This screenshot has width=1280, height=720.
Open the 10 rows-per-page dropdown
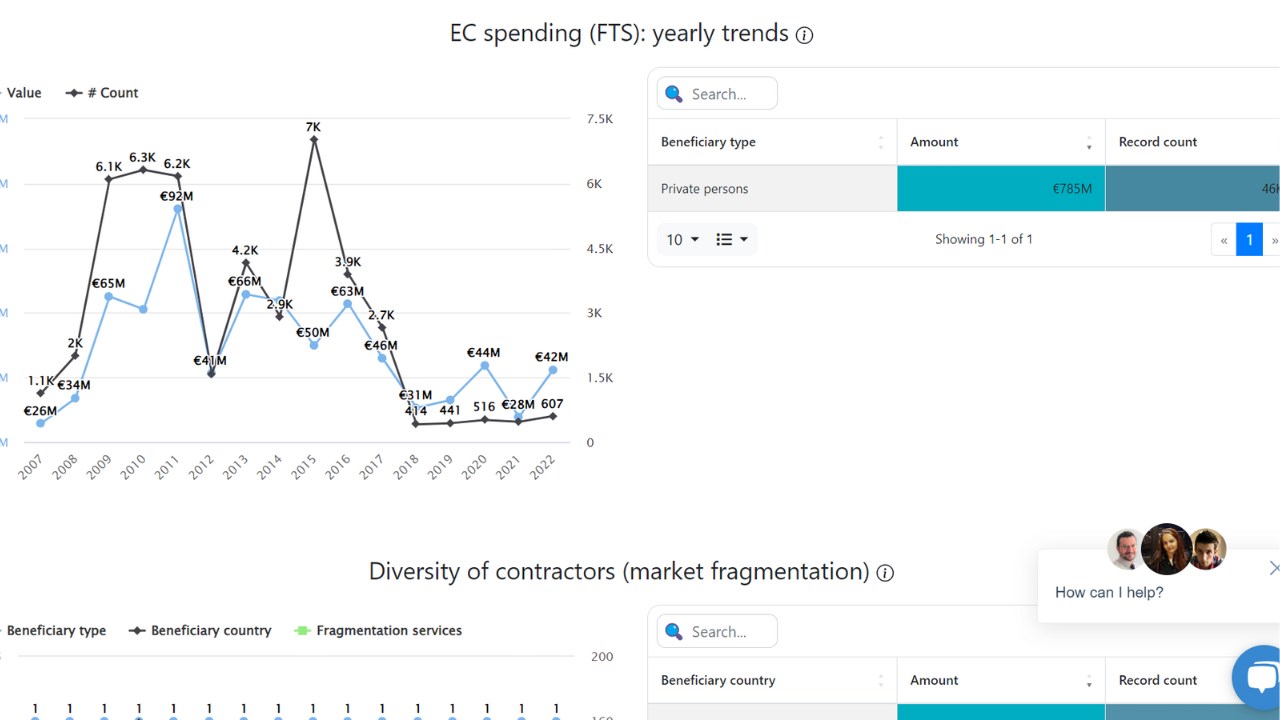(683, 240)
